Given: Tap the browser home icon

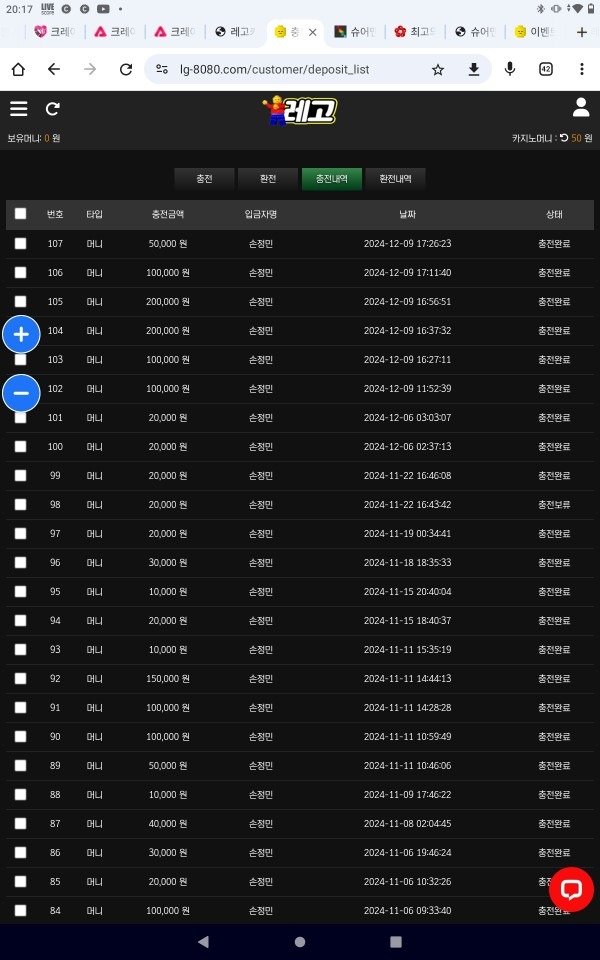Looking at the screenshot, I should click(x=18, y=69).
